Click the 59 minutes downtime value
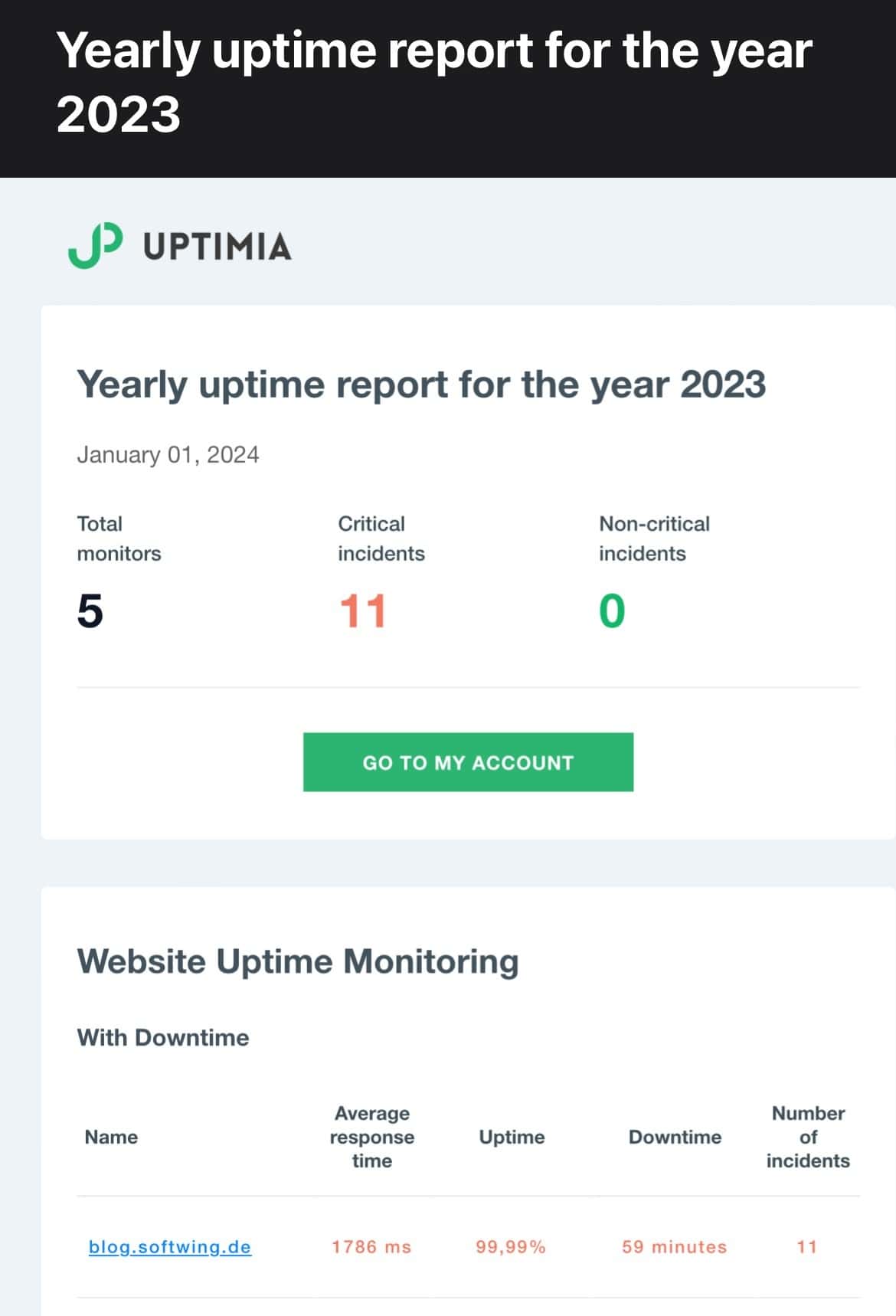 (674, 1246)
